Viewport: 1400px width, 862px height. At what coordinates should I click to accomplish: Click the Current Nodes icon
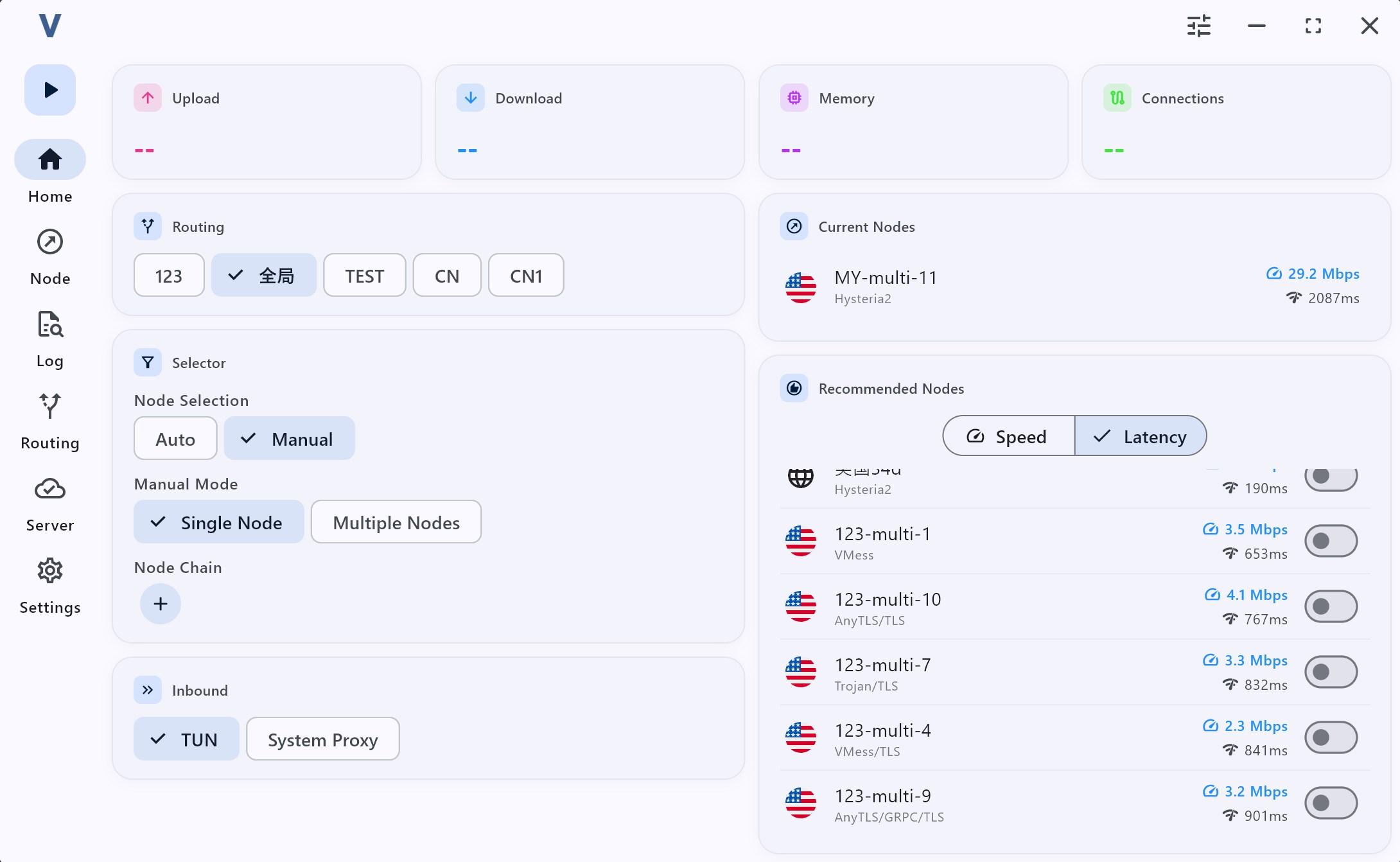pos(794,226)
